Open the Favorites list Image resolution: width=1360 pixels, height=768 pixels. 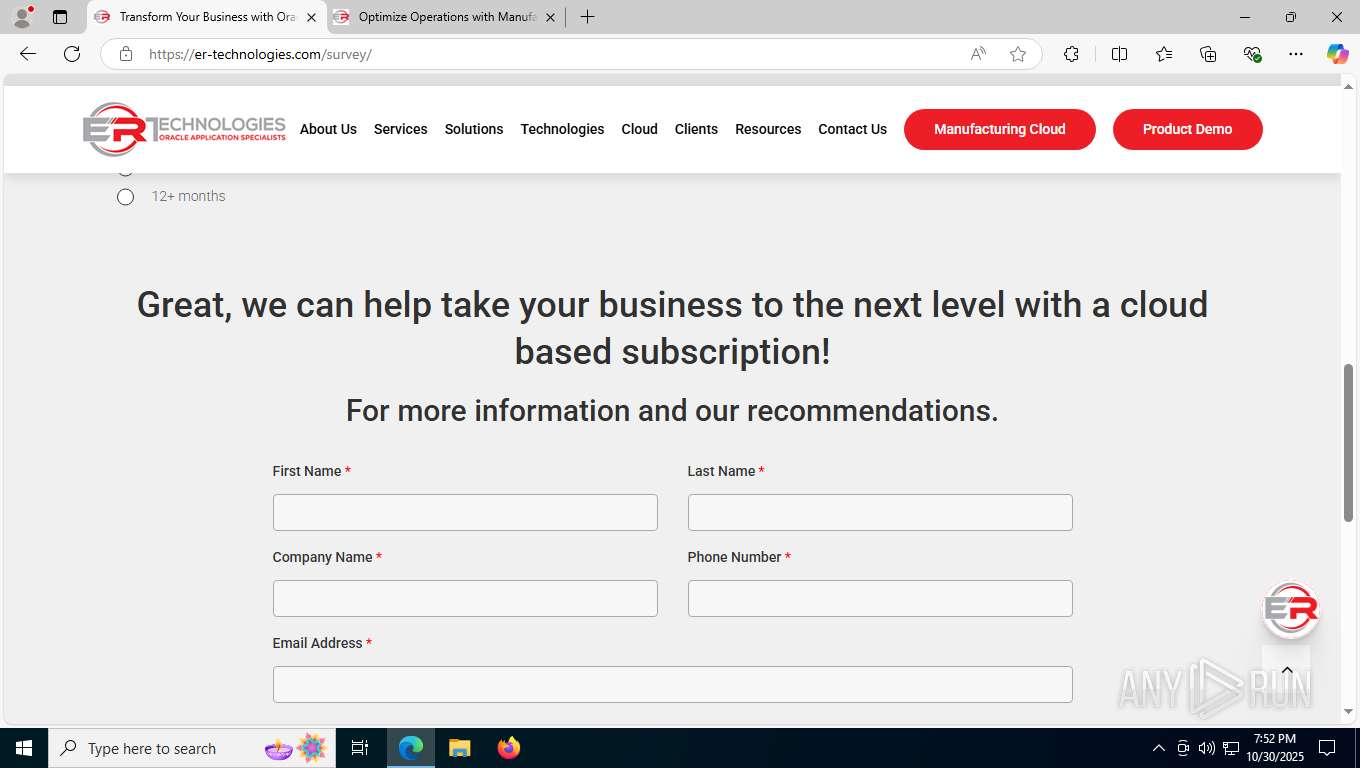point(1164,54)
